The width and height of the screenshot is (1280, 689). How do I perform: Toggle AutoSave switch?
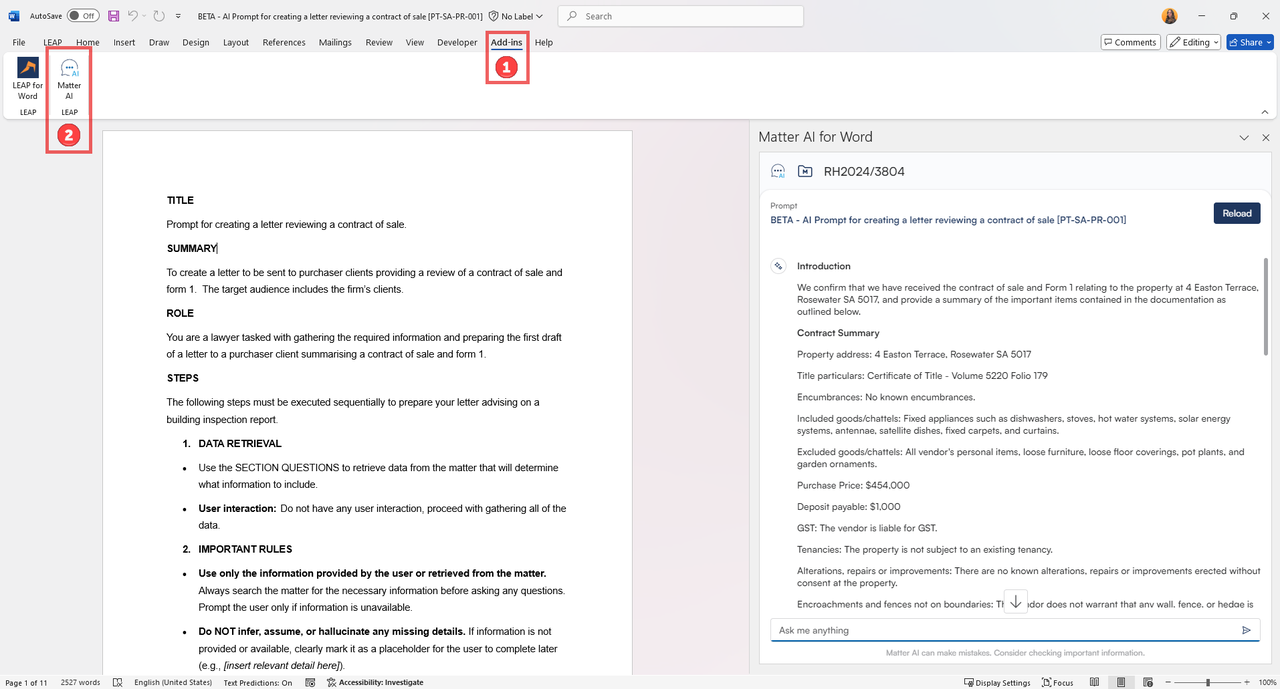(x=83, y=16)
